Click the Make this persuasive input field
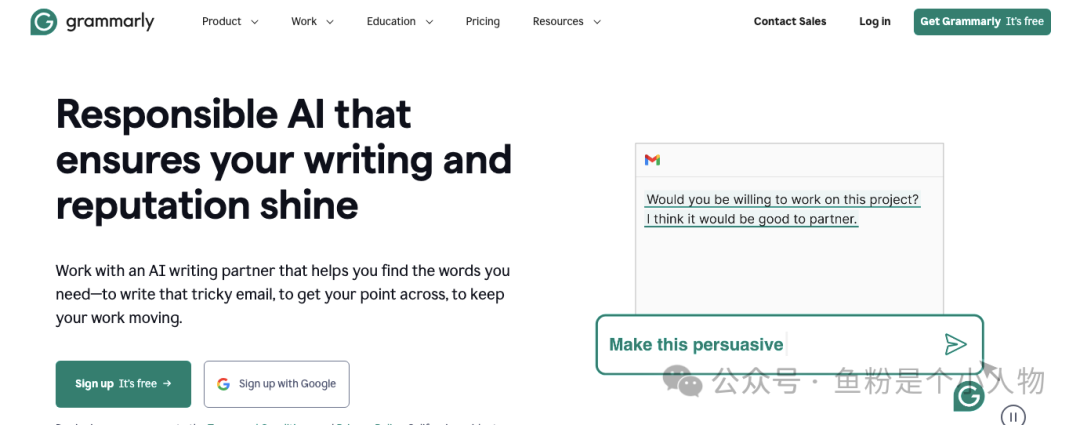 point(789,344)
